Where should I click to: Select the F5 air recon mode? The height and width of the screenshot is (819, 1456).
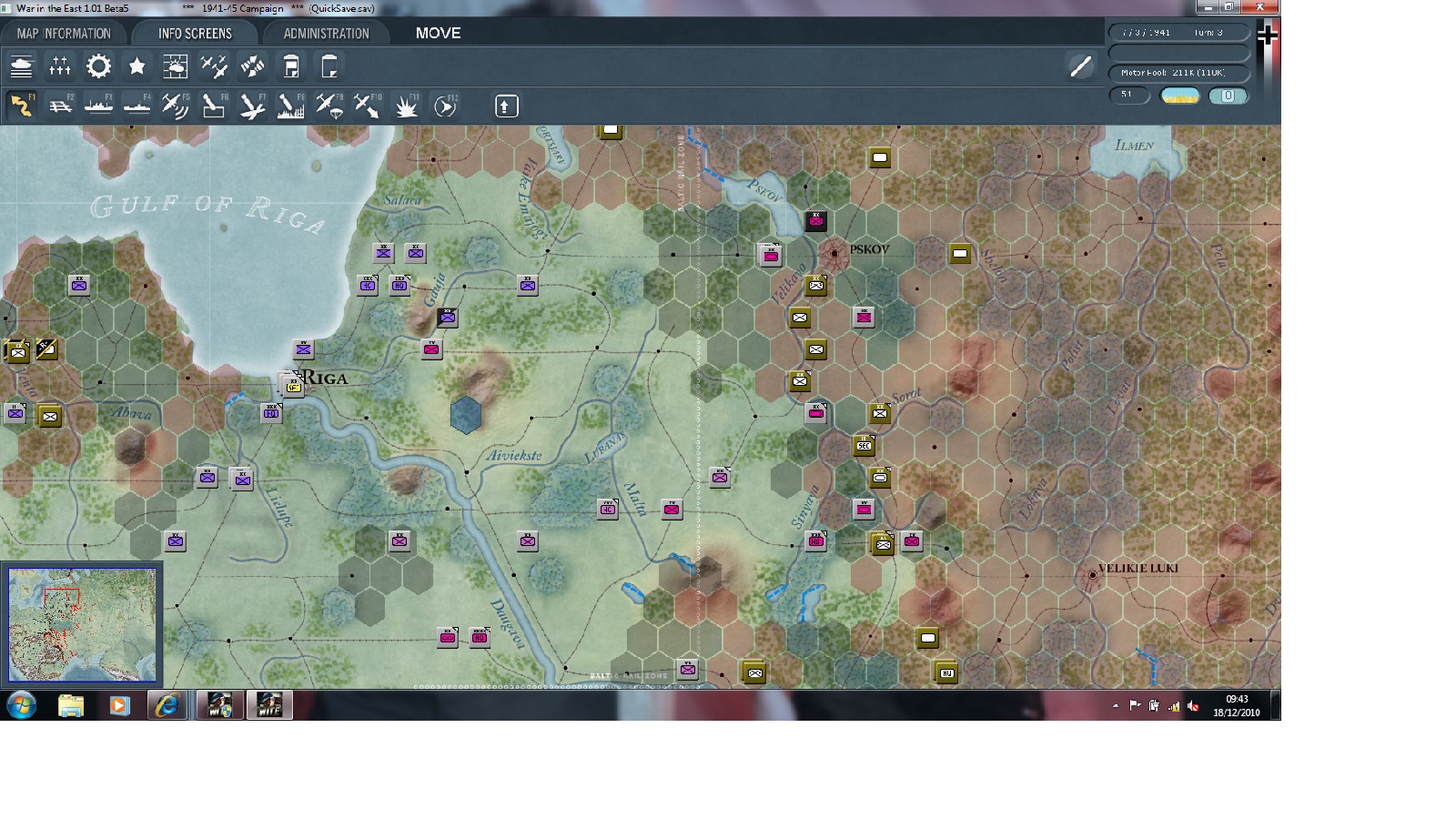tap(175, 106)
